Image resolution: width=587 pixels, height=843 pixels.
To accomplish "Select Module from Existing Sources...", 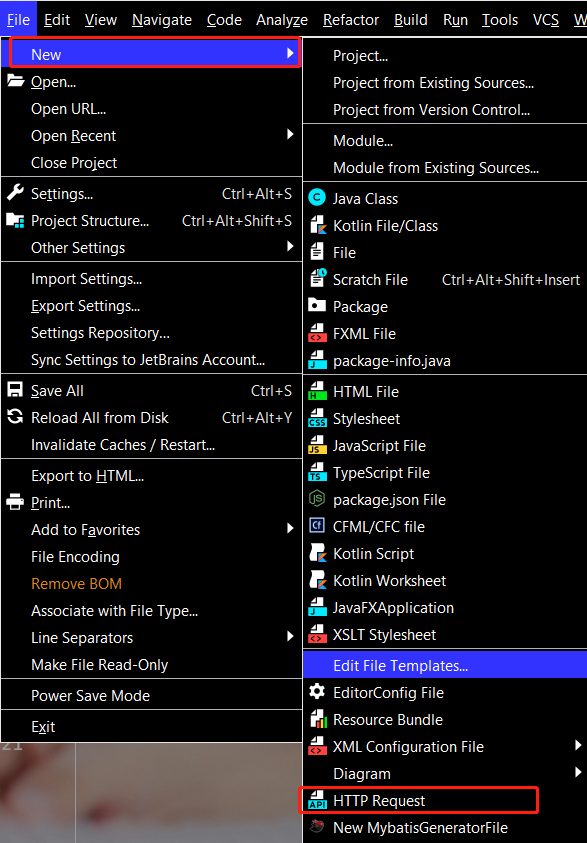I will (445, 167).
